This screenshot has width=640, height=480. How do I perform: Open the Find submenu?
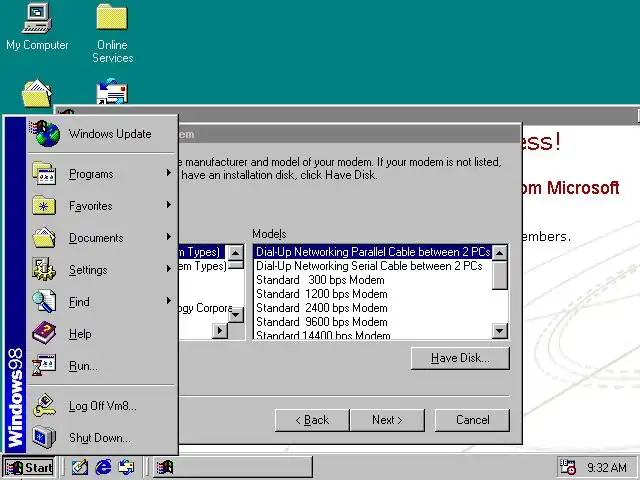click(x=102, y=302)
